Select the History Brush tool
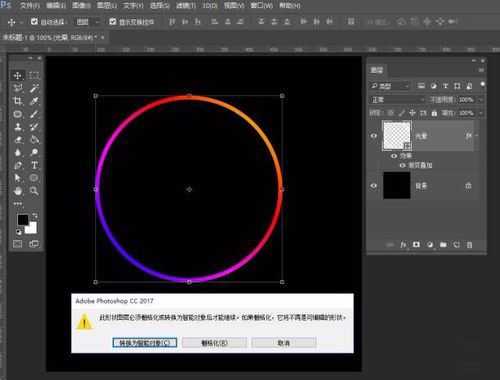 [34, 127]
